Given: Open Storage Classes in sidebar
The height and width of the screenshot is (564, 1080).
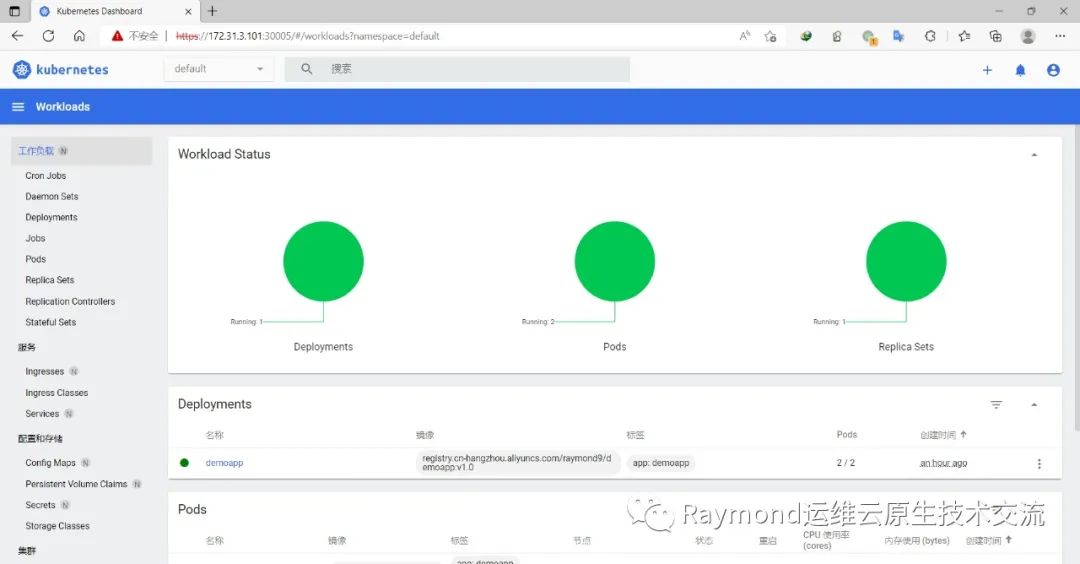Looking at the screenshot, I should pos(57,526).
